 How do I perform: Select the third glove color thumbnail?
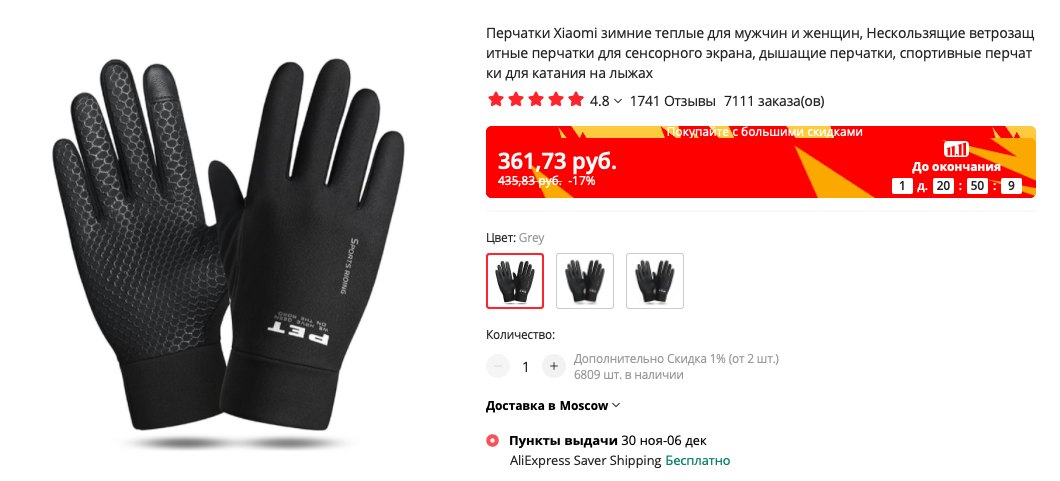tap(655, 280)
